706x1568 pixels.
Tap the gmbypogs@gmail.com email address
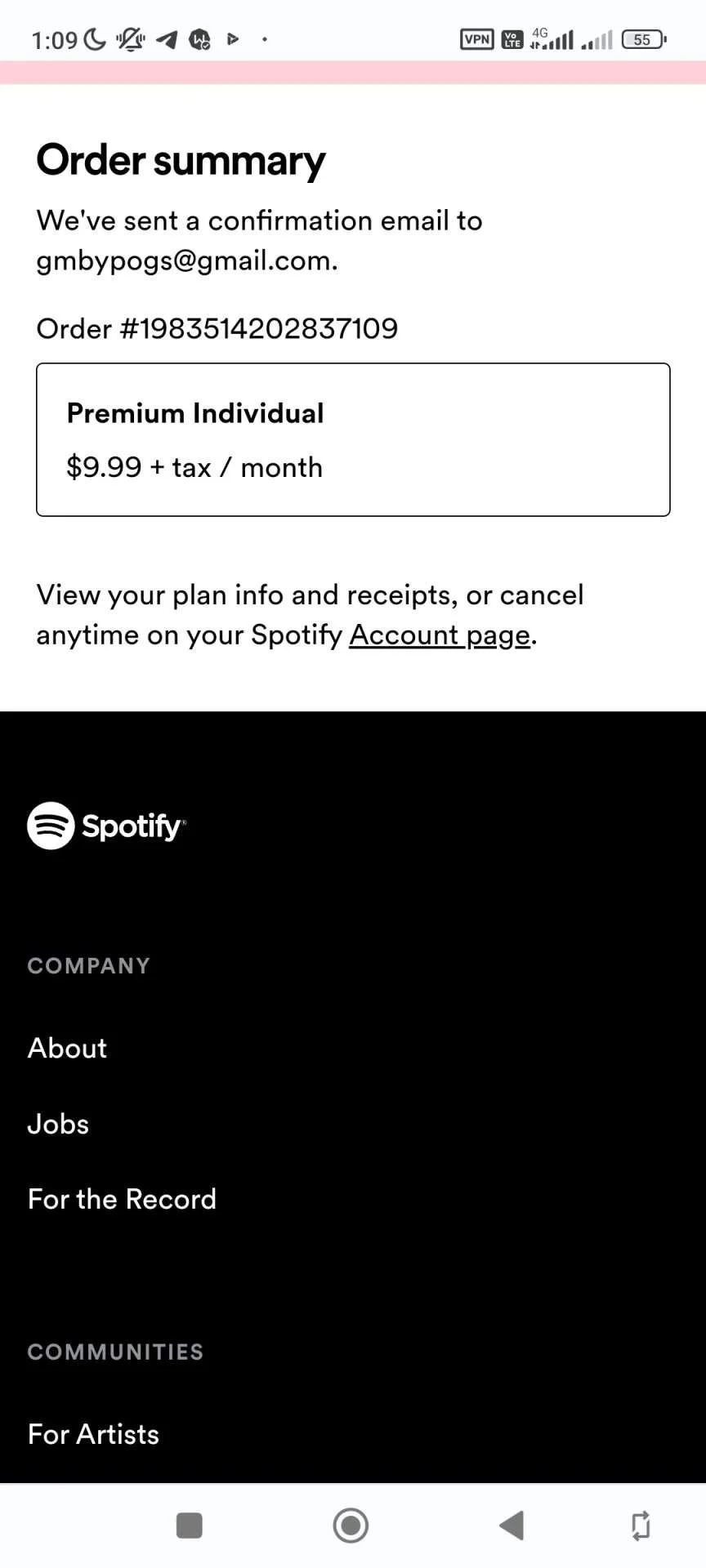click(185, 261)
